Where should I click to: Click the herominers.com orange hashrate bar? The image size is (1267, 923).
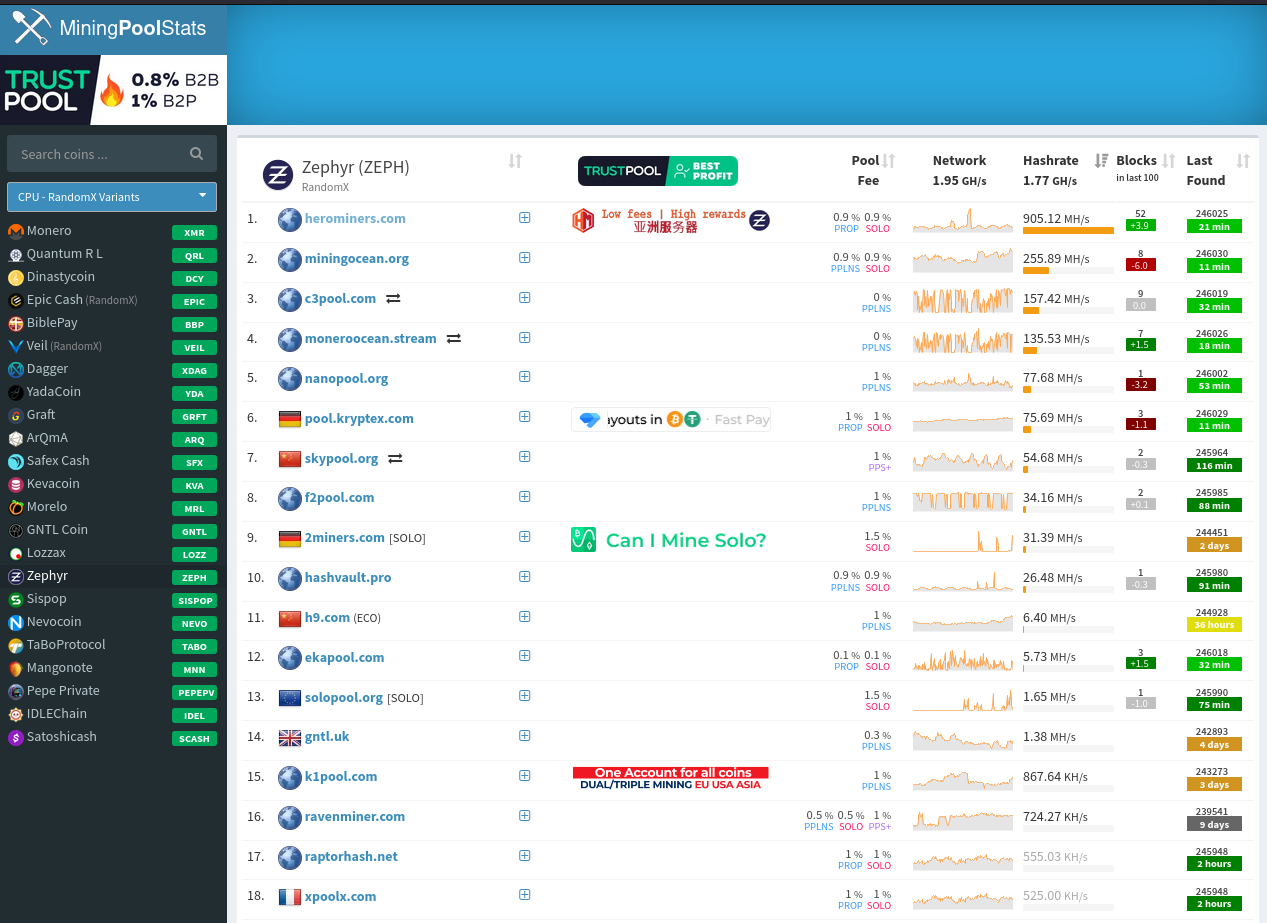click(1067, 231)
